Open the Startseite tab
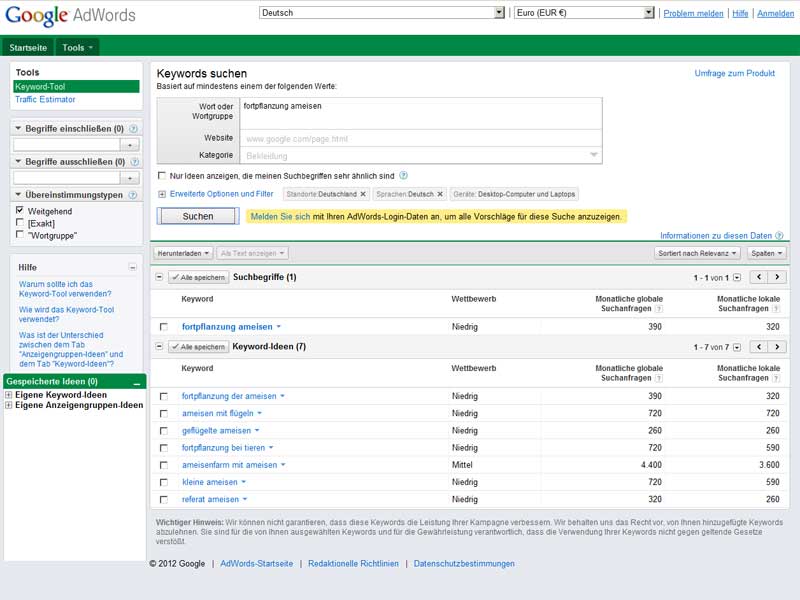 (28, 47)
